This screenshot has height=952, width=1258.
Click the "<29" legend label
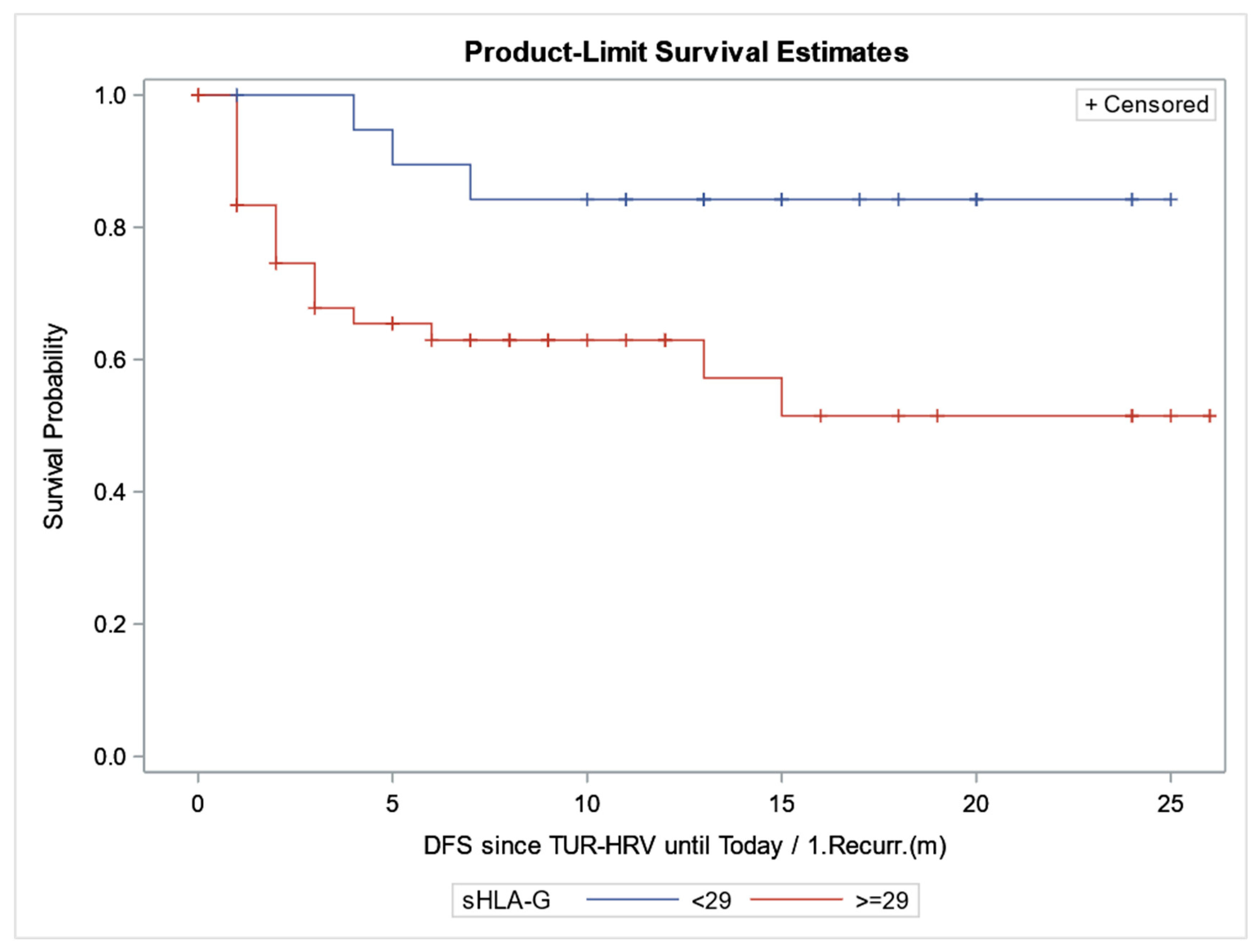click(711, 900)
